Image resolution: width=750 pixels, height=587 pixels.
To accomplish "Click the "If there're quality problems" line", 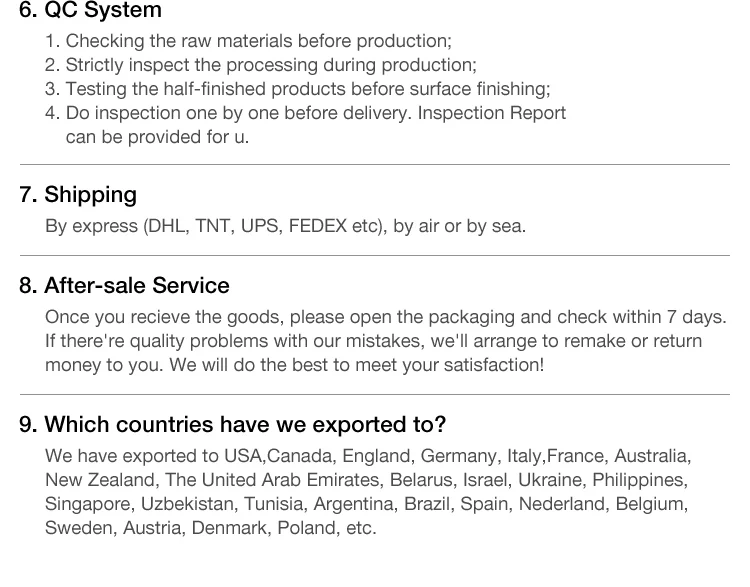I will (x=373, y=341).
